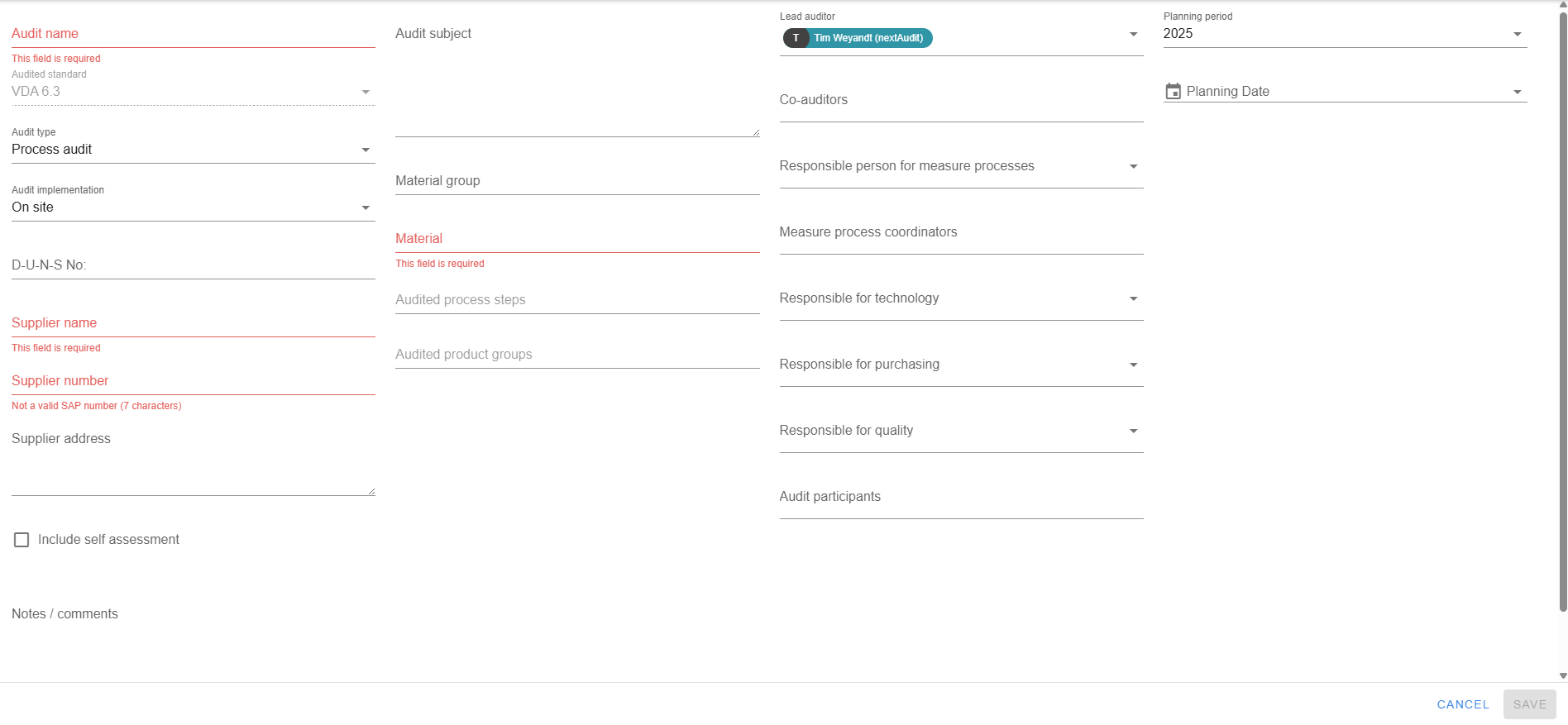Click the Planning Date calendar icon
1568x725 pixels.
(x=1173, y=92)
